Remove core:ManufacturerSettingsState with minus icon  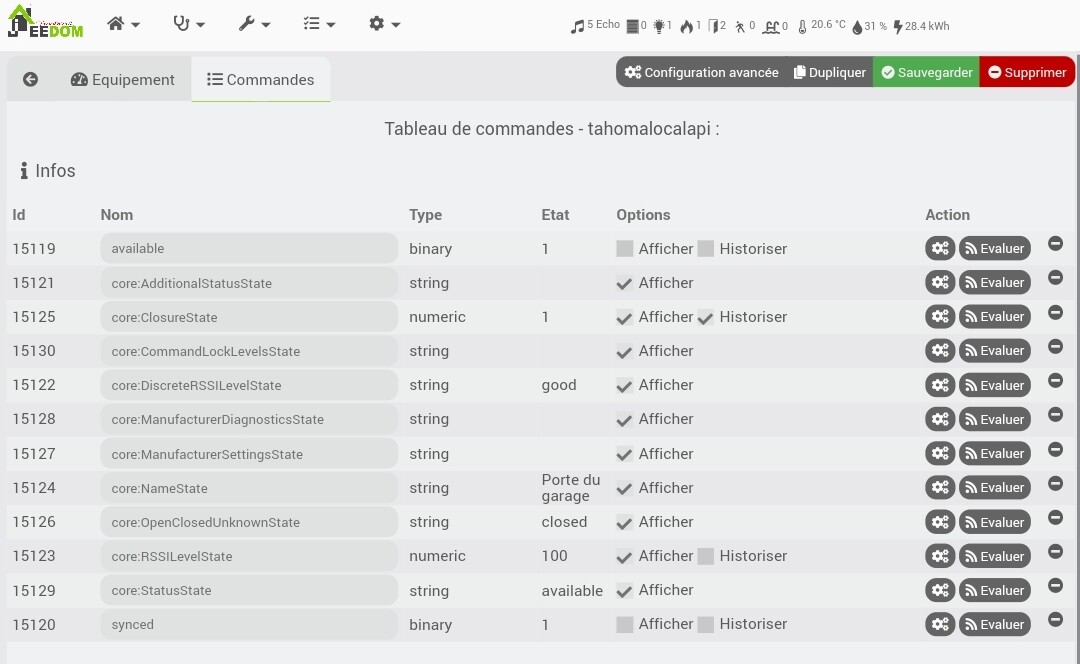[1055, 449]
